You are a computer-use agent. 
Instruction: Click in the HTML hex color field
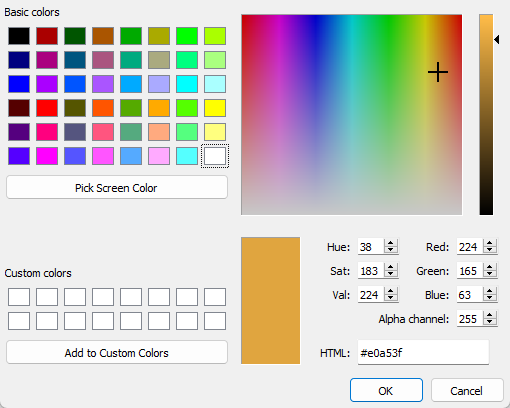point(423,353)
